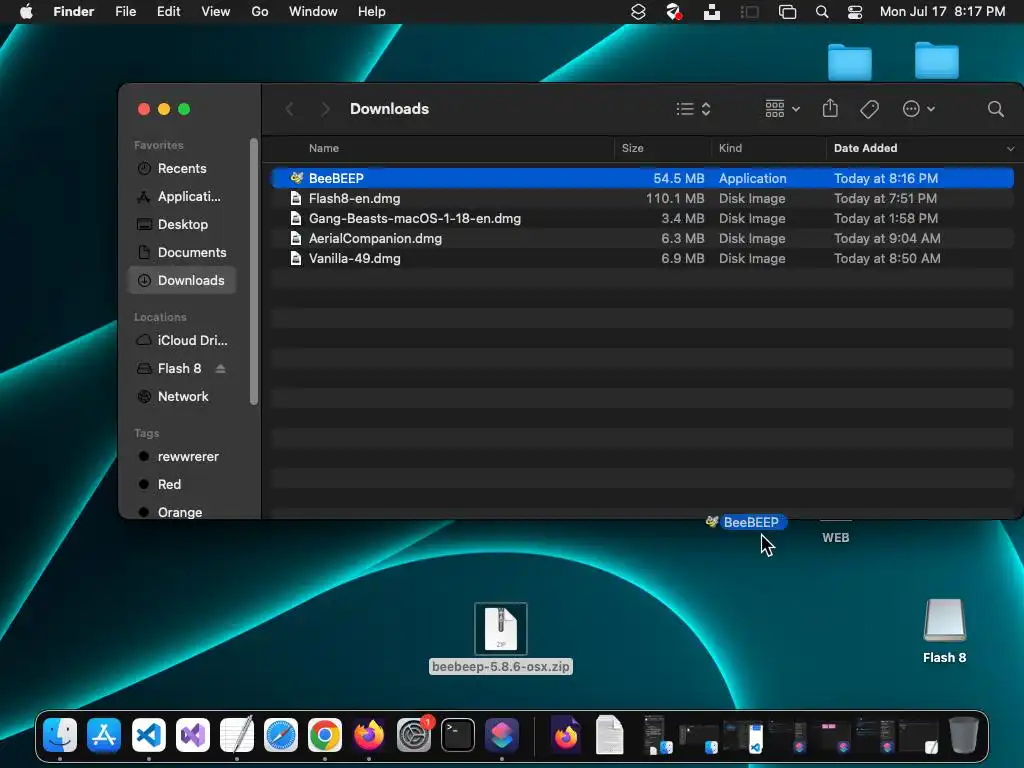Click the Finder back navigation arrow

coord(290,109)
